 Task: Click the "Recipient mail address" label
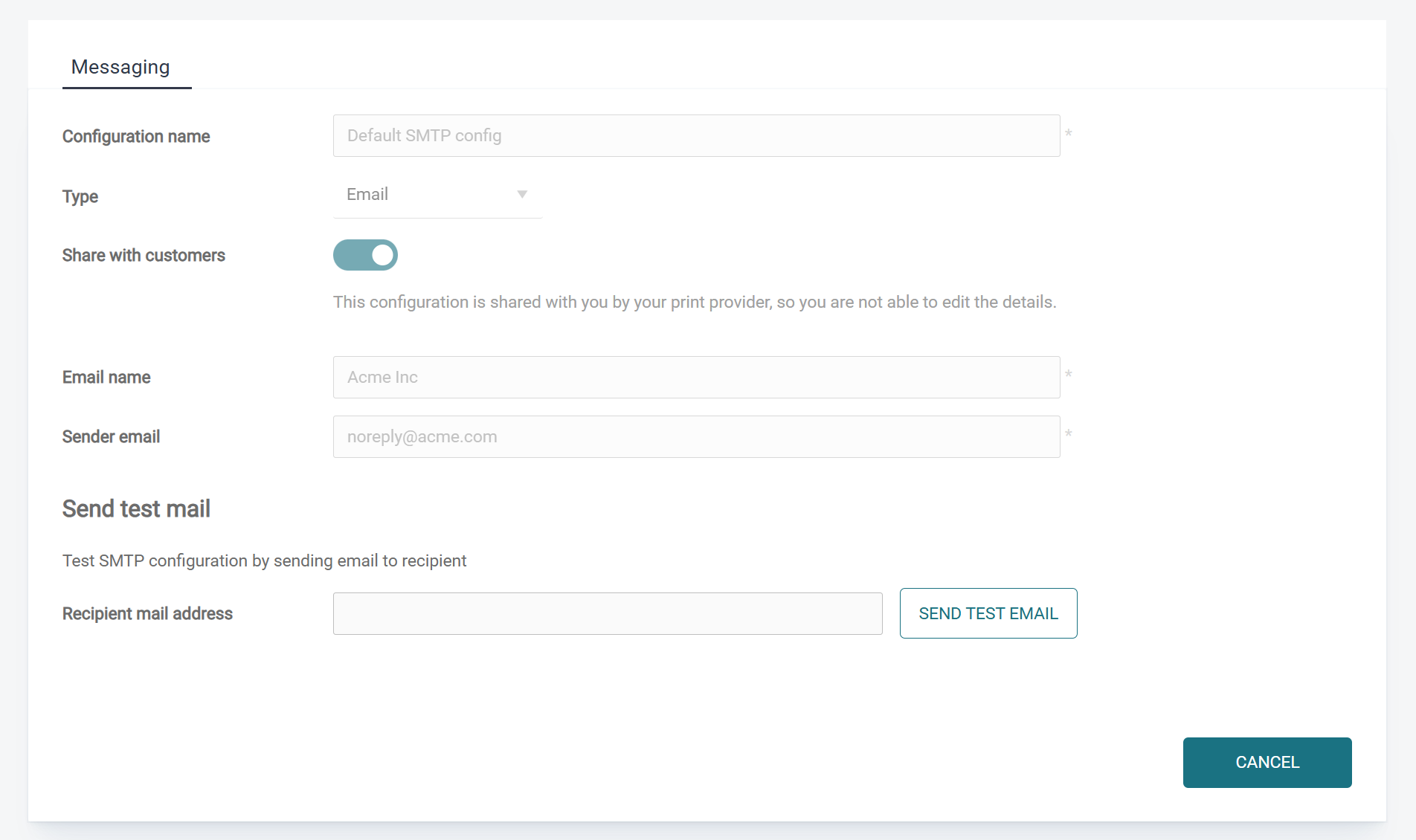147,614
